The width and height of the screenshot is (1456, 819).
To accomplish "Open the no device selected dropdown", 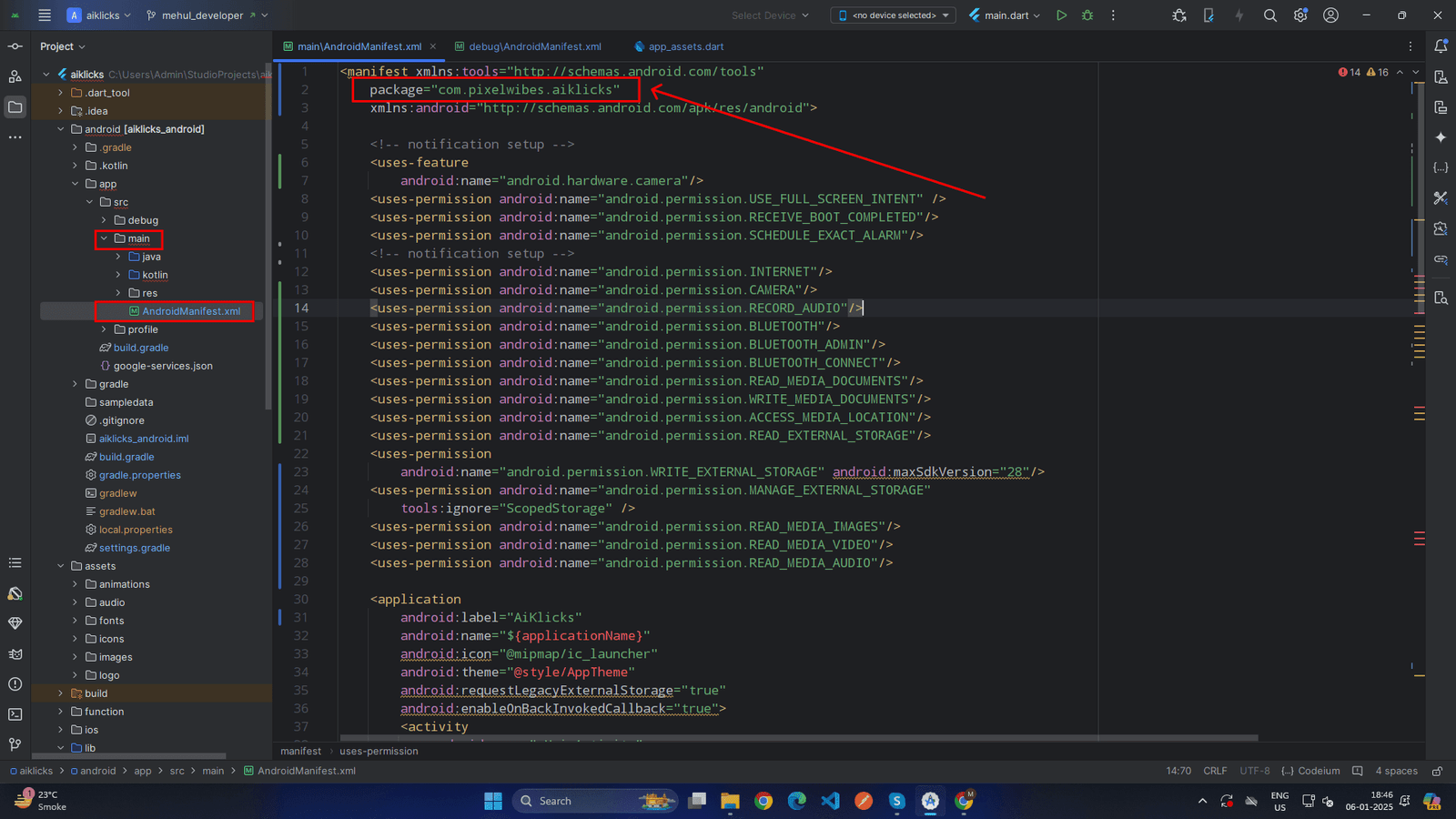I will coord(893,15).
